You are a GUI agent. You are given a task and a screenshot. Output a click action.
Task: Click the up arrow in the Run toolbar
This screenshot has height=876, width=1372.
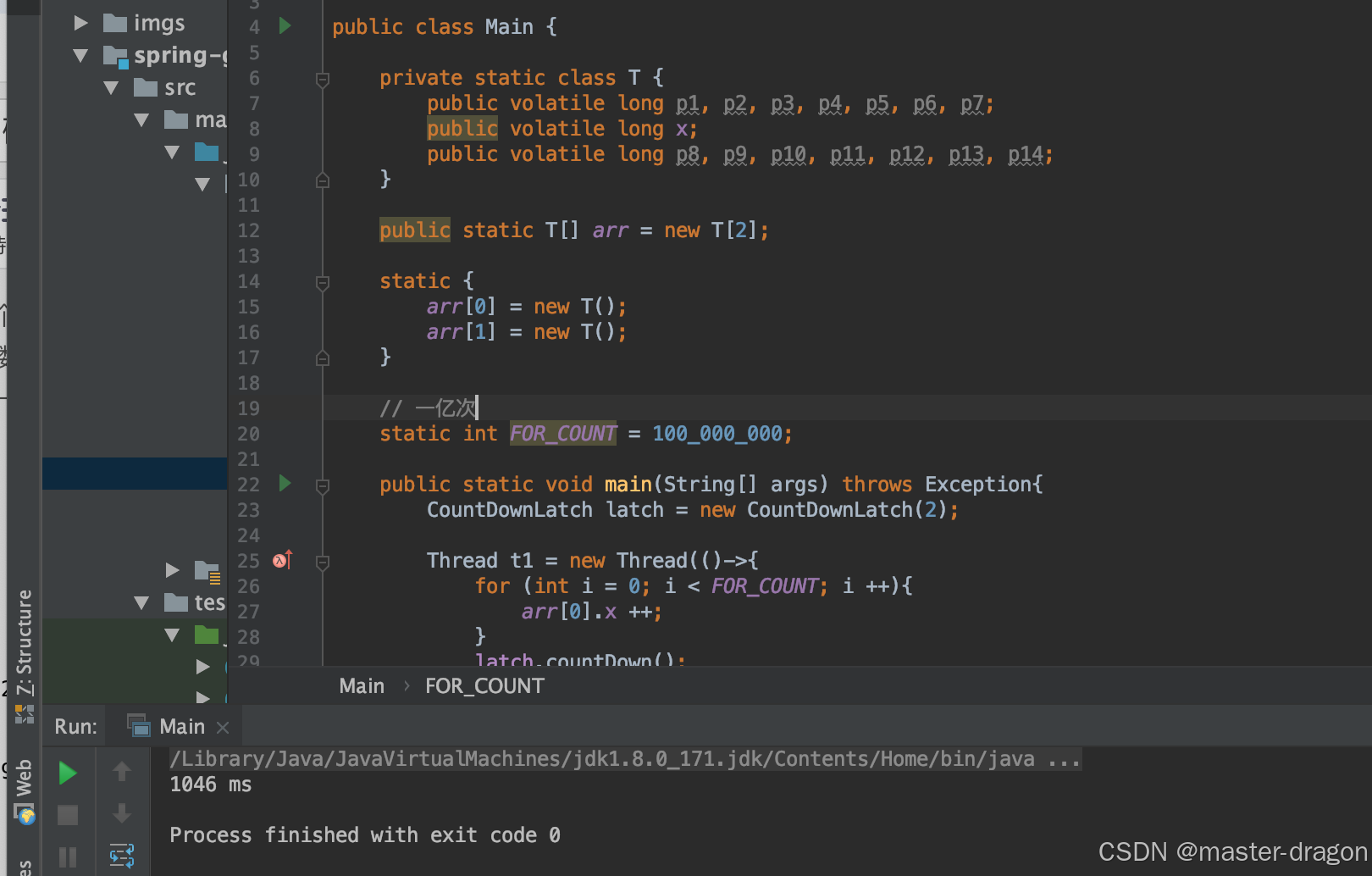[x=122, y=772]
